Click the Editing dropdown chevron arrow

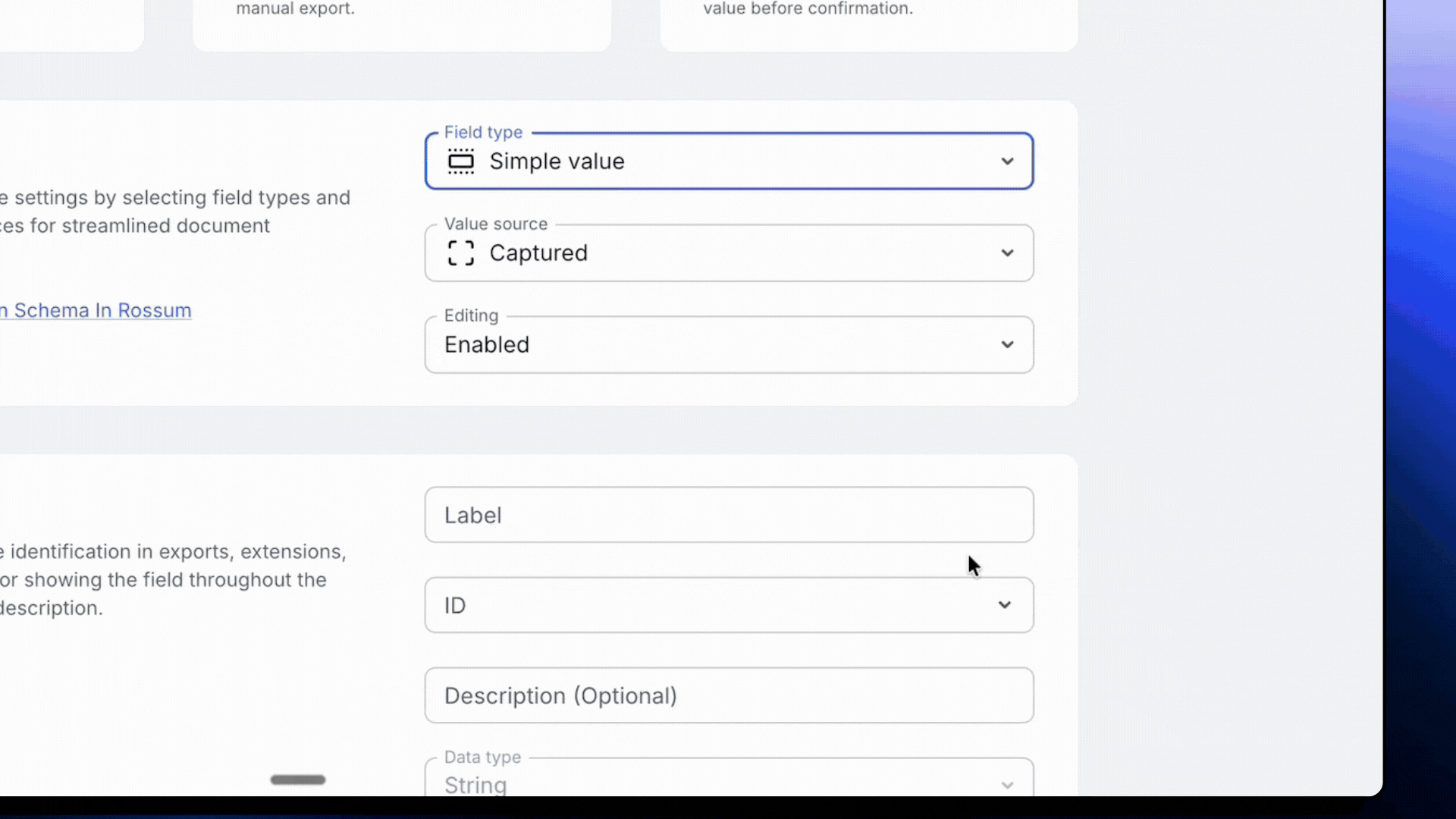tap(1007, 345)
